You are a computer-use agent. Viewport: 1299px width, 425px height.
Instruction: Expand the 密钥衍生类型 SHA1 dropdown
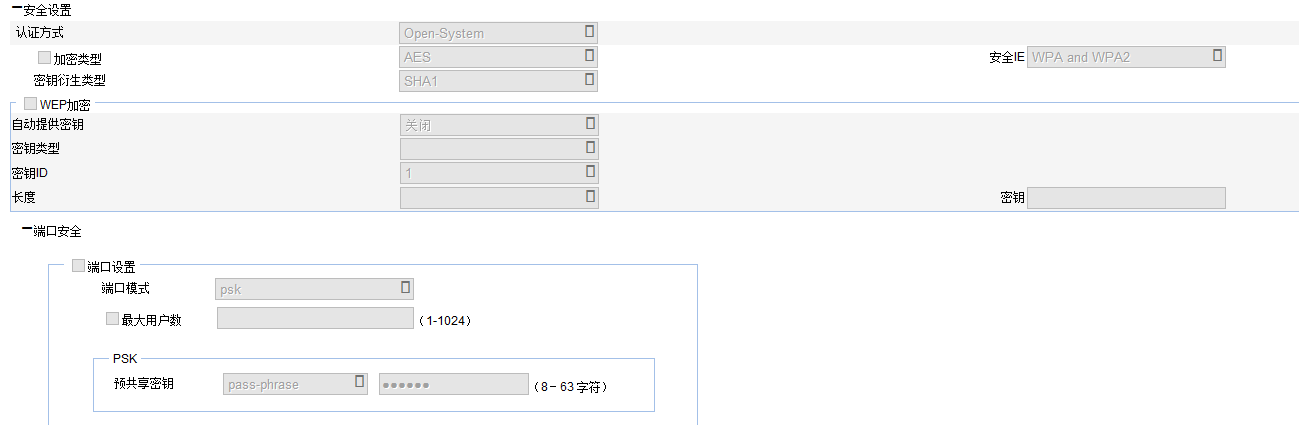coord(498,81)
